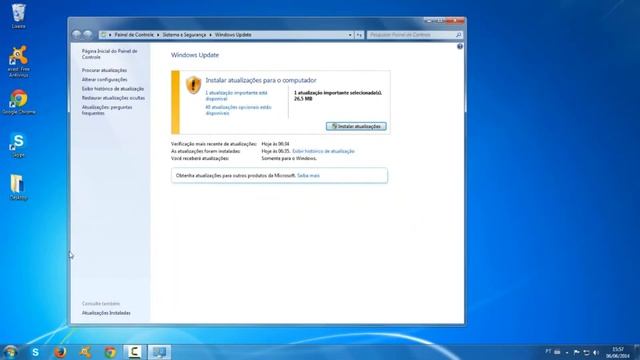Open the 1 atualização importante disponível link
The width and height of the screenshot is (640, 360).
236,96
